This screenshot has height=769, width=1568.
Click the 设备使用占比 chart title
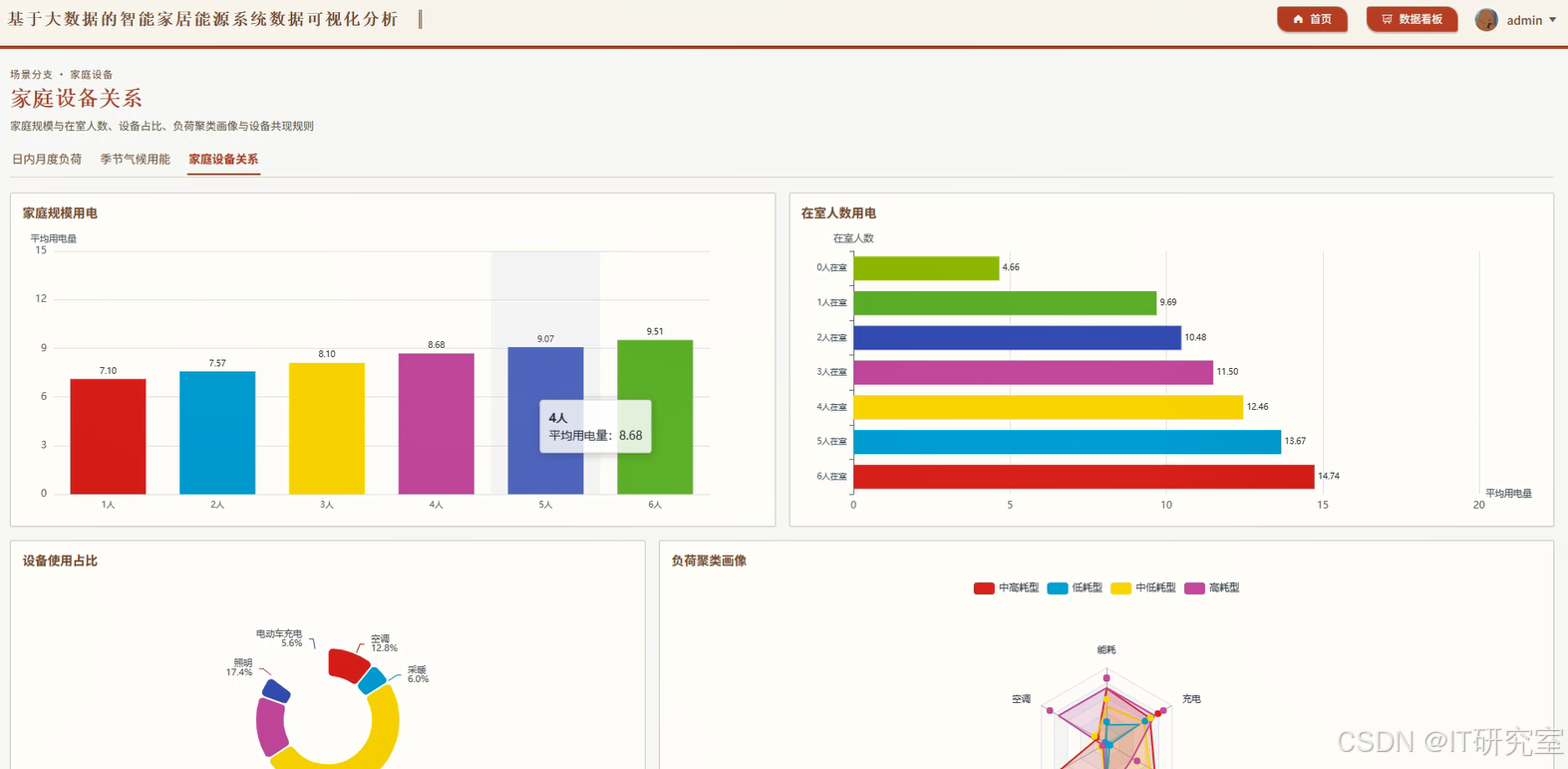click(x=60, y=562)
